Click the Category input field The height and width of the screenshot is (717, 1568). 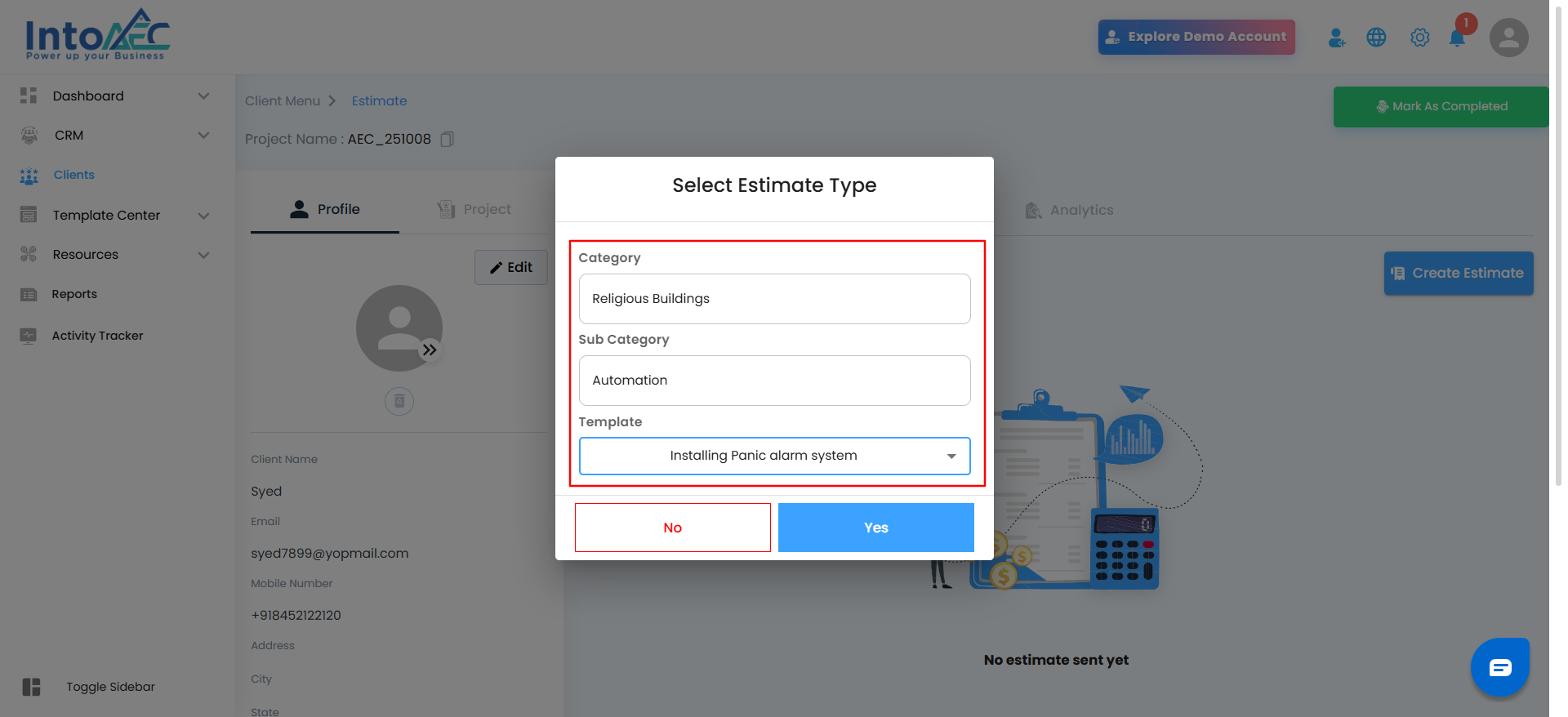pos(774,299)
